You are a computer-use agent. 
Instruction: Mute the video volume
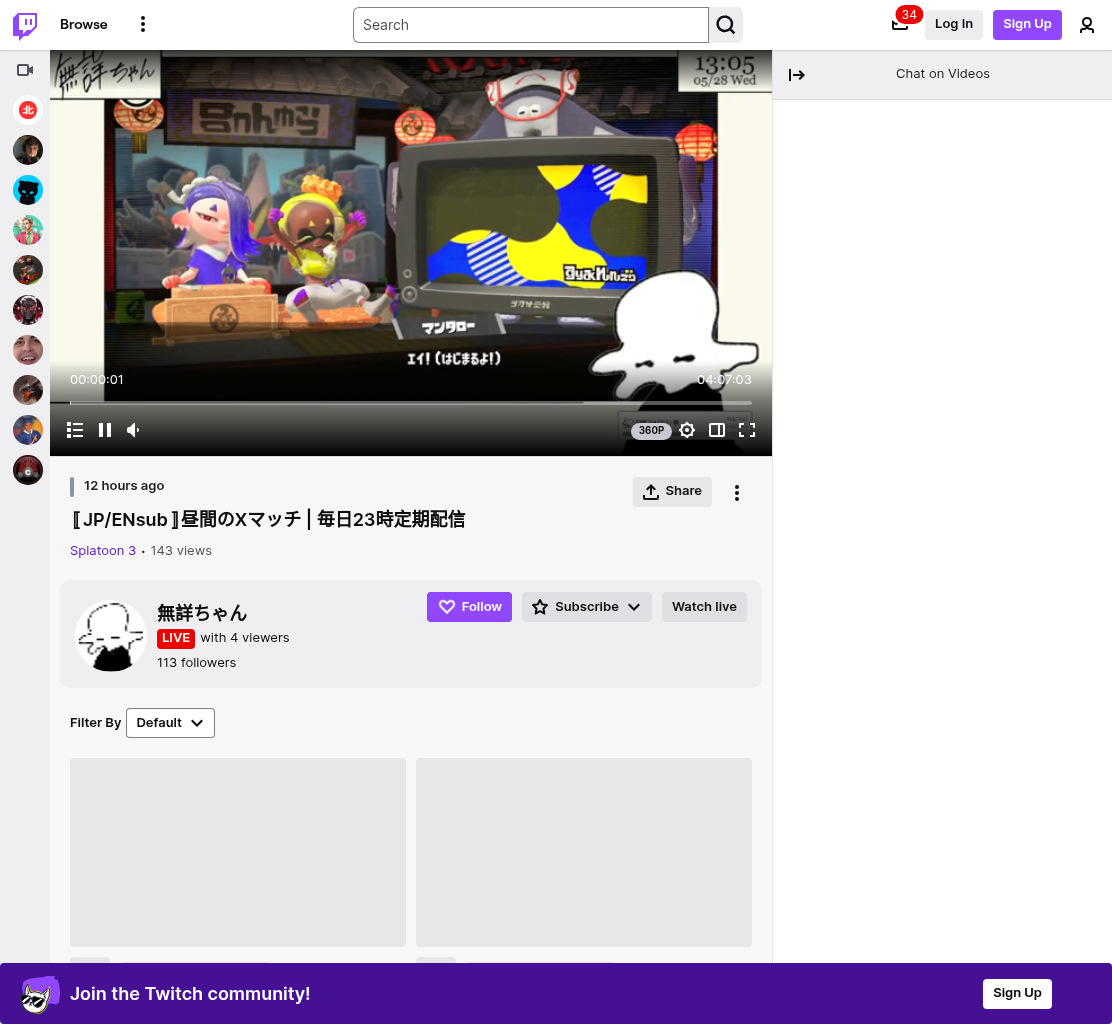coord(133,430)
